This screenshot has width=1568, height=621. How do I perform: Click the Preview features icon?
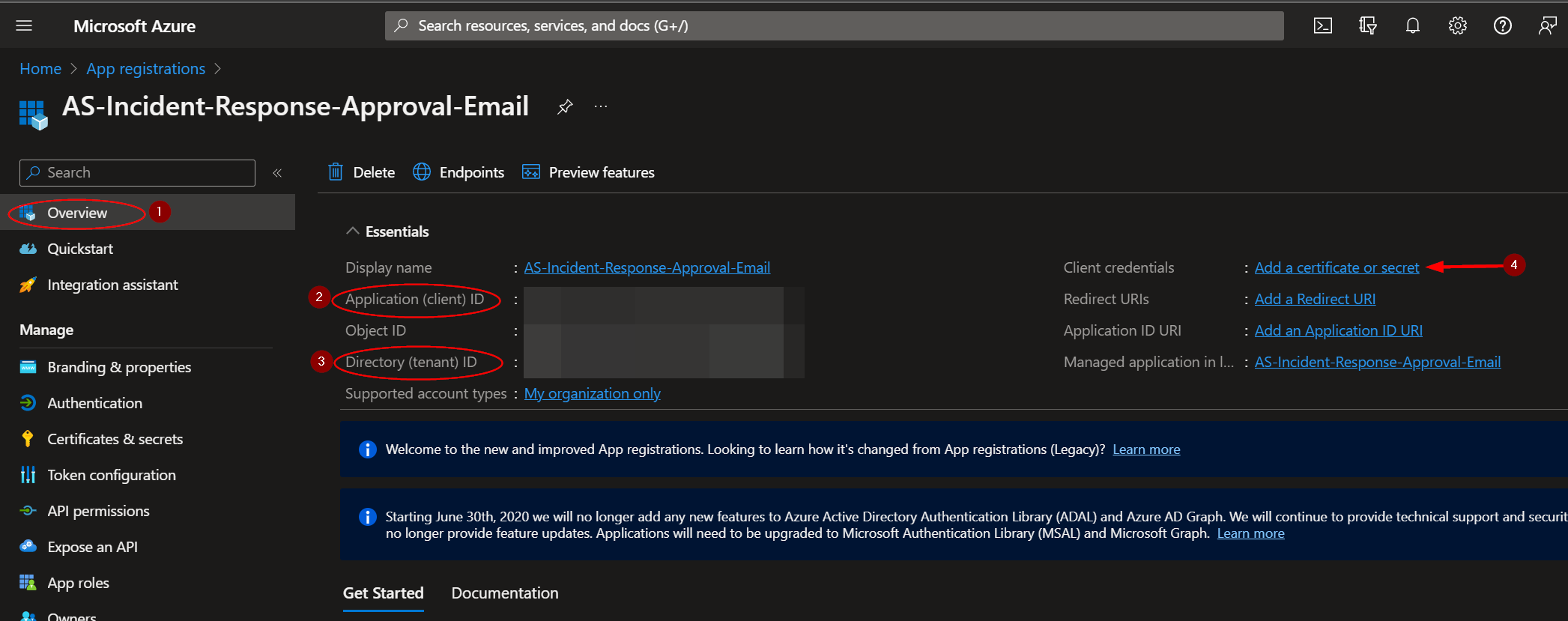531,172
